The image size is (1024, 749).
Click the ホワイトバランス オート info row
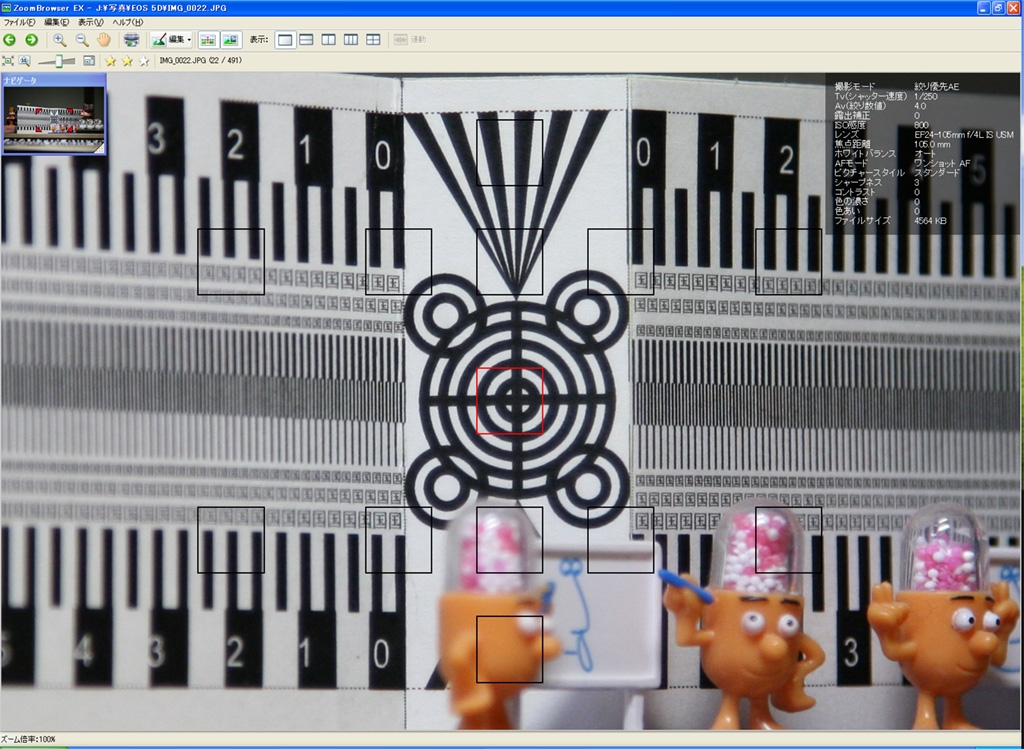click(x=886, y=153)
